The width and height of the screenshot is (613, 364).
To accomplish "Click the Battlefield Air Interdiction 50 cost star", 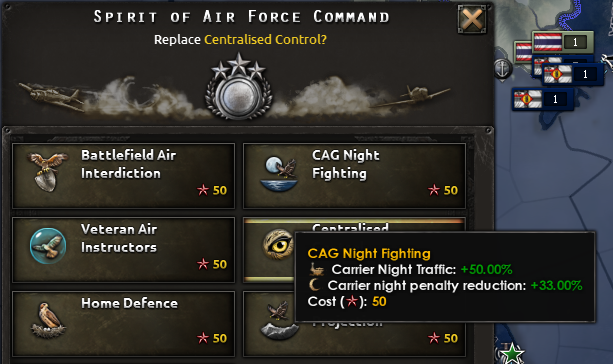I will tap(203, 190).
